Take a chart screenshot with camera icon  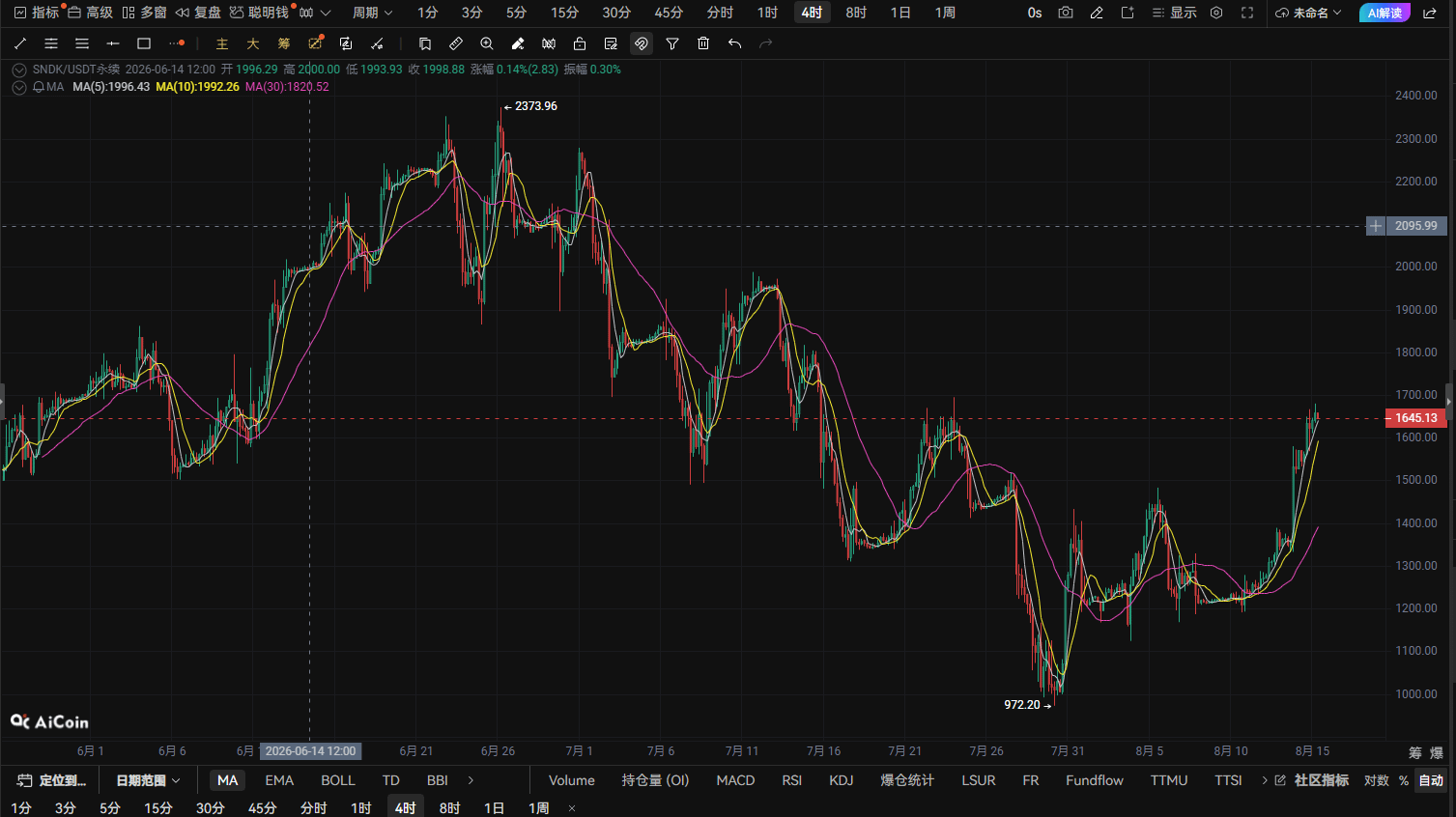(x=1066, y=13)
